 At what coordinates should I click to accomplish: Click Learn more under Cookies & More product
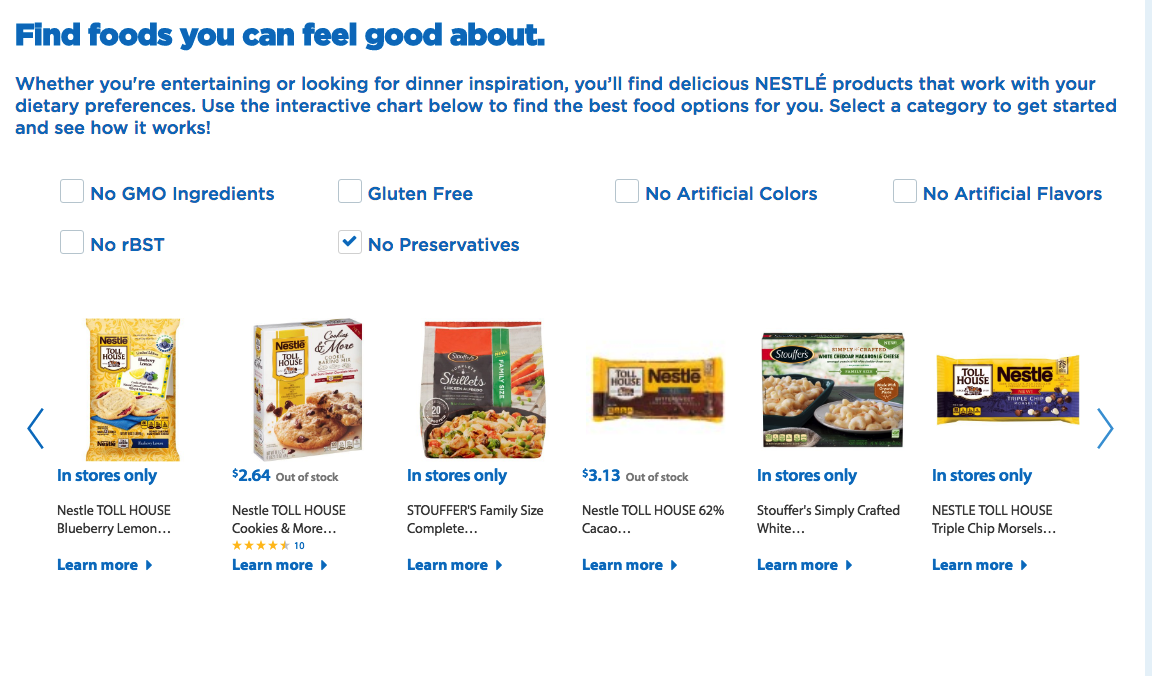pyautogui.click(x=280, y=565)
